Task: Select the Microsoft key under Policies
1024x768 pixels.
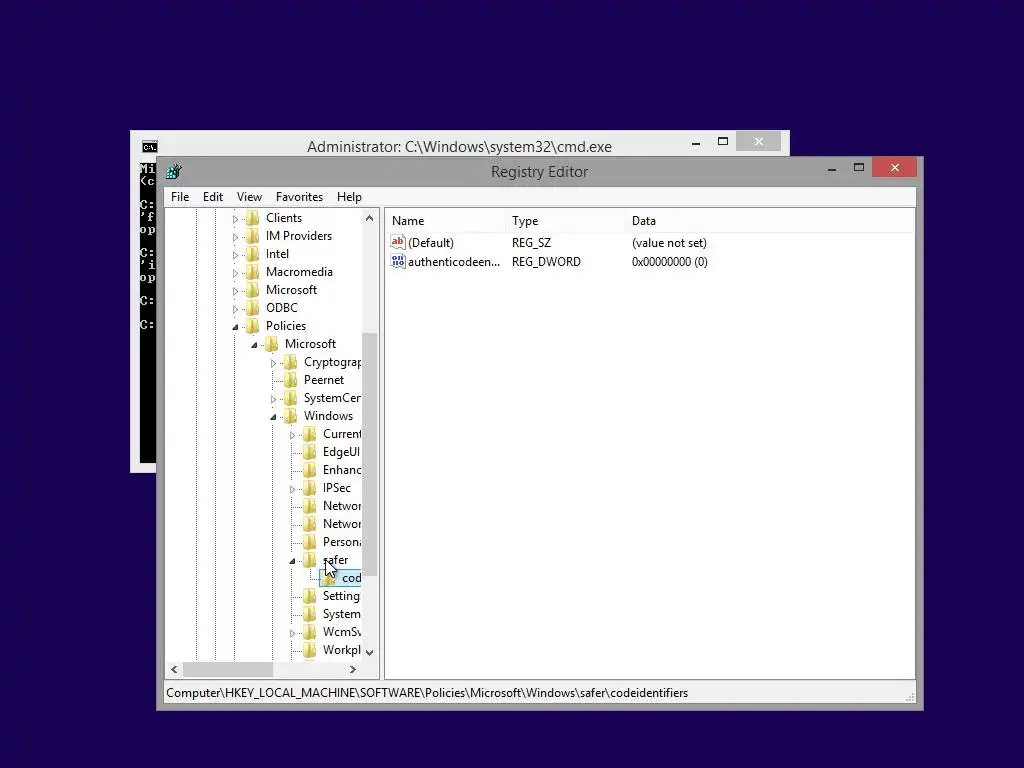Action: tap(310, 344)
